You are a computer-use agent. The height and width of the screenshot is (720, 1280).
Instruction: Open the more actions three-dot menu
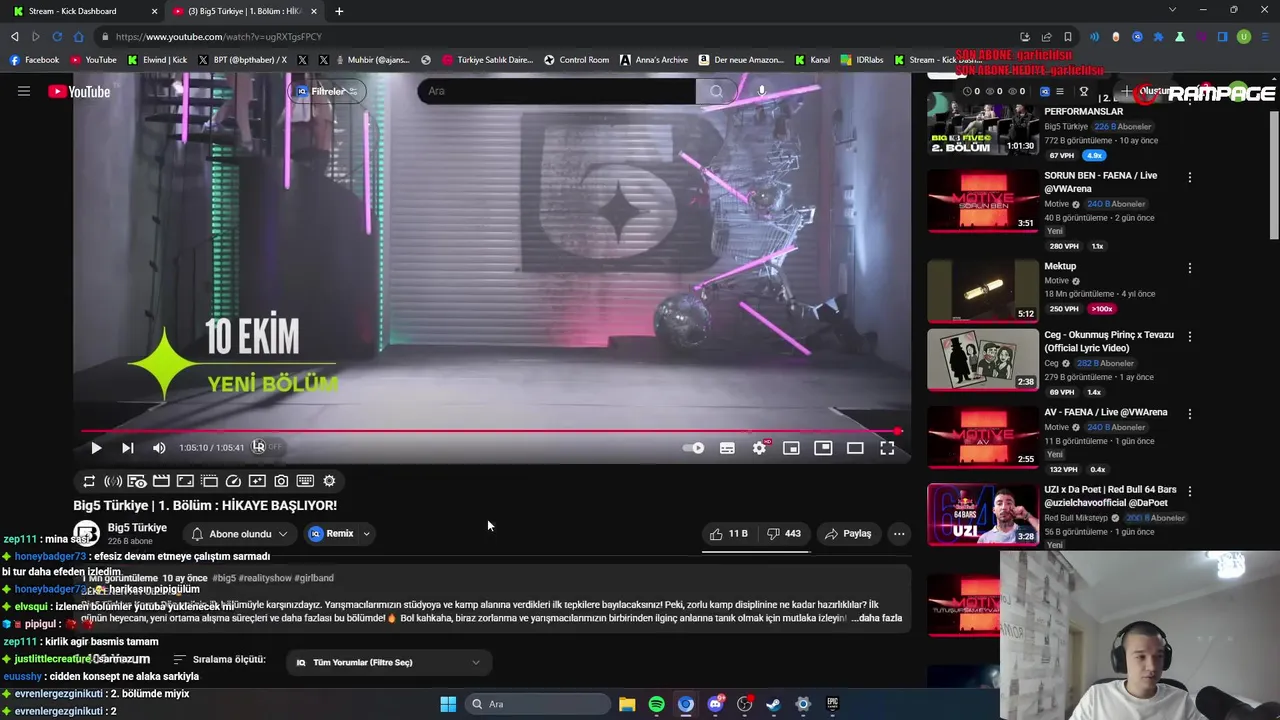pyautogui.click(x=899, y=534)
